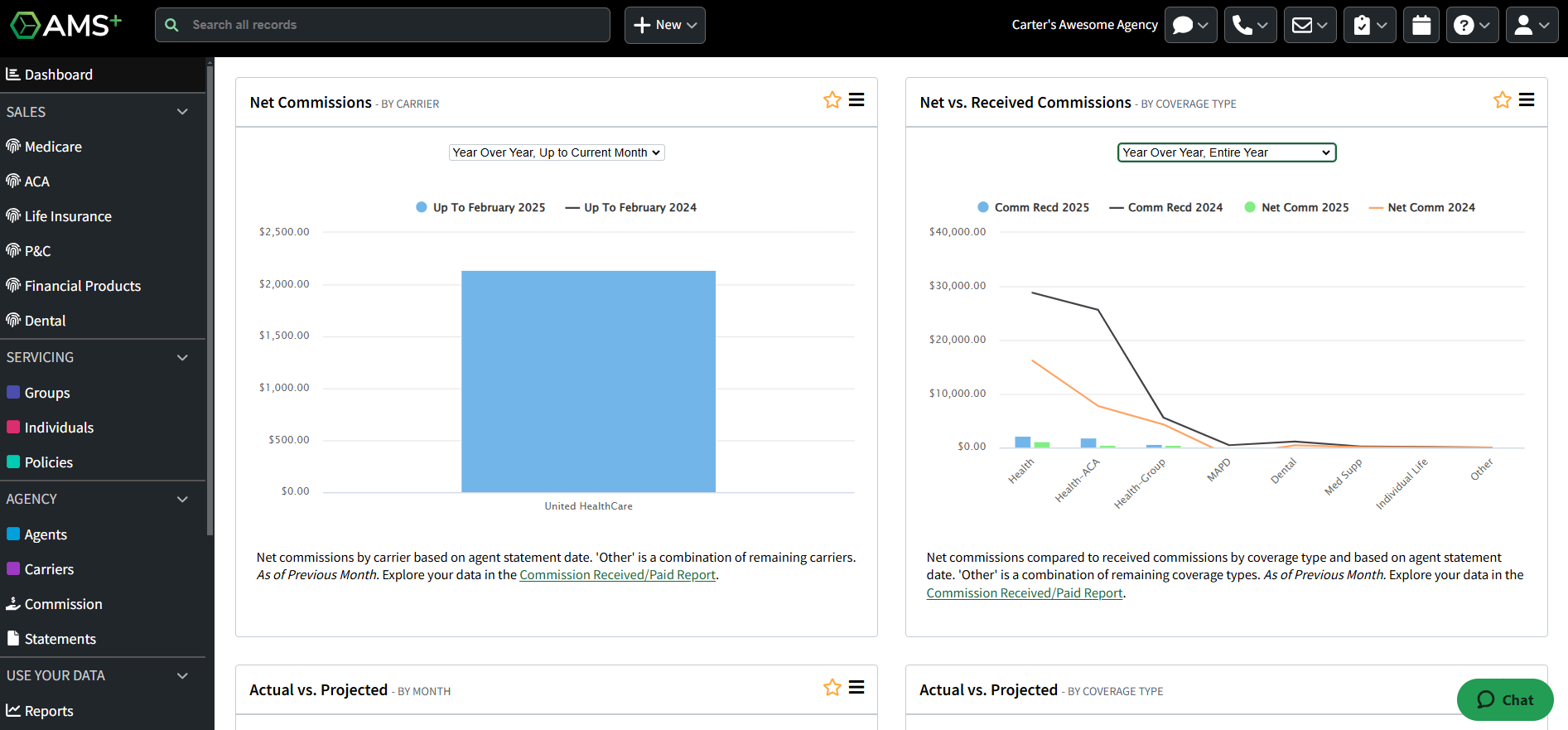1568x730 pixels.
Task: Open the calendar icon in header
Action: pyautogui.click(x=1421, y=25)
